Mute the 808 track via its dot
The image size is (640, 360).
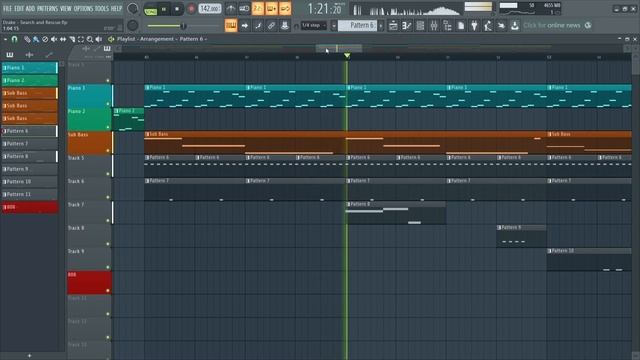tap(108, 291)
